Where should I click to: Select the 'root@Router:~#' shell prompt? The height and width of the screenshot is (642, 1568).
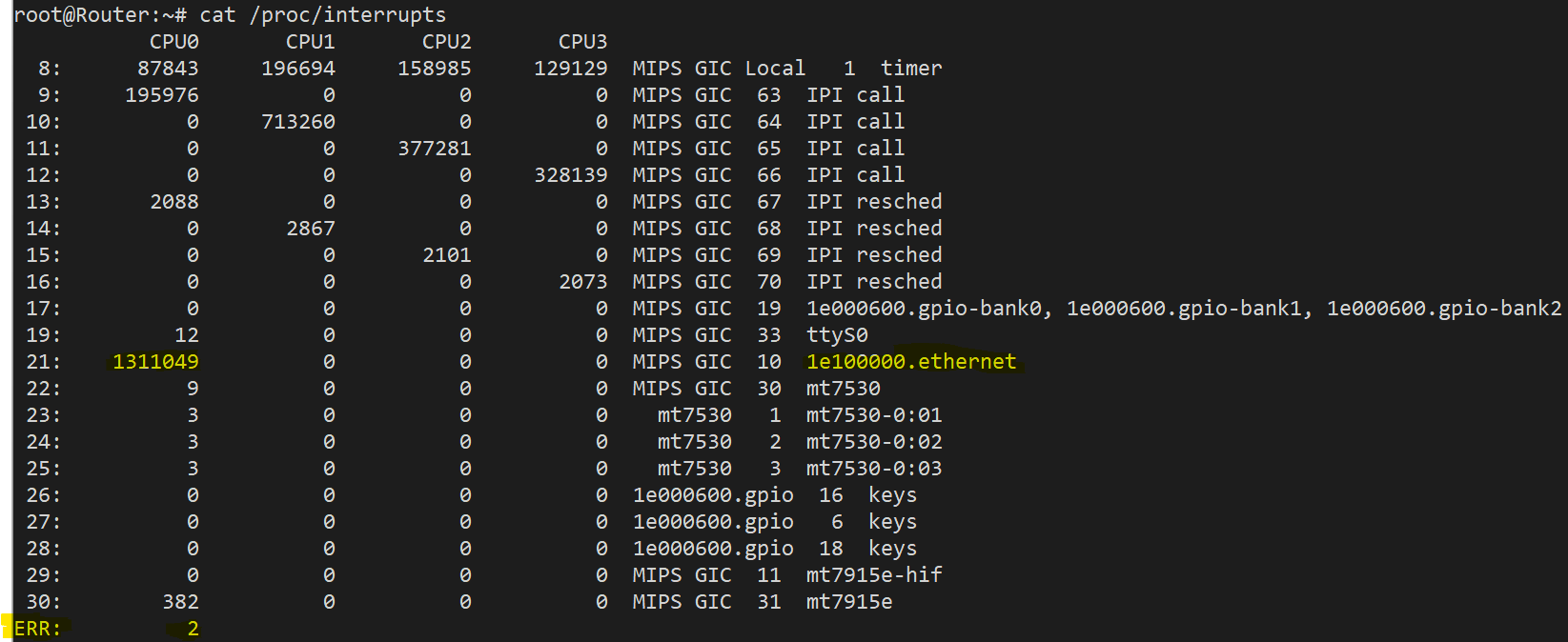100,15
